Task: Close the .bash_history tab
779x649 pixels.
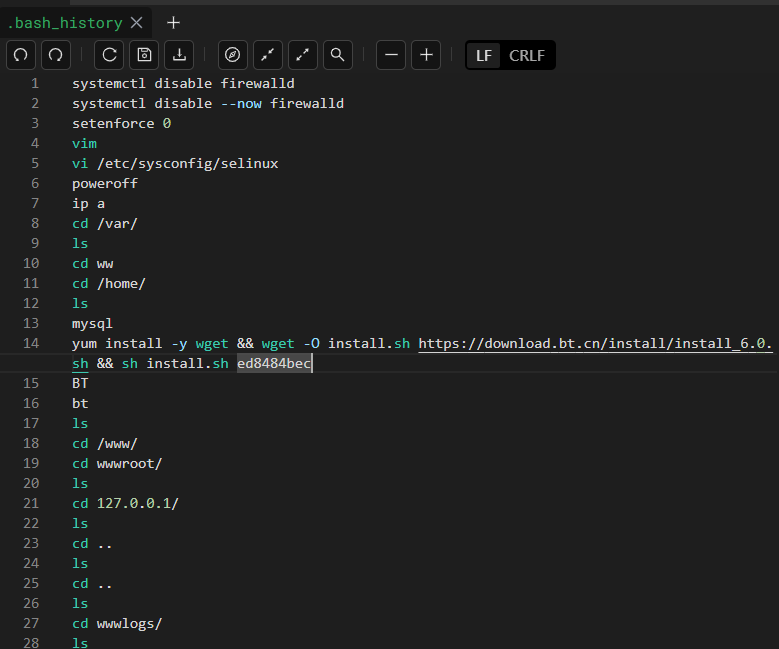Action: [x=137, y=23]
